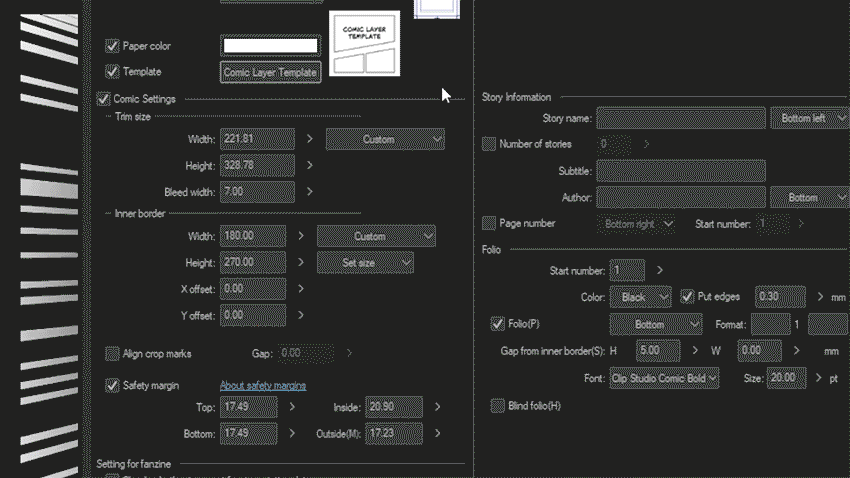Open the Clip Studio Comic Bold font dropdown

pos(665,378)
